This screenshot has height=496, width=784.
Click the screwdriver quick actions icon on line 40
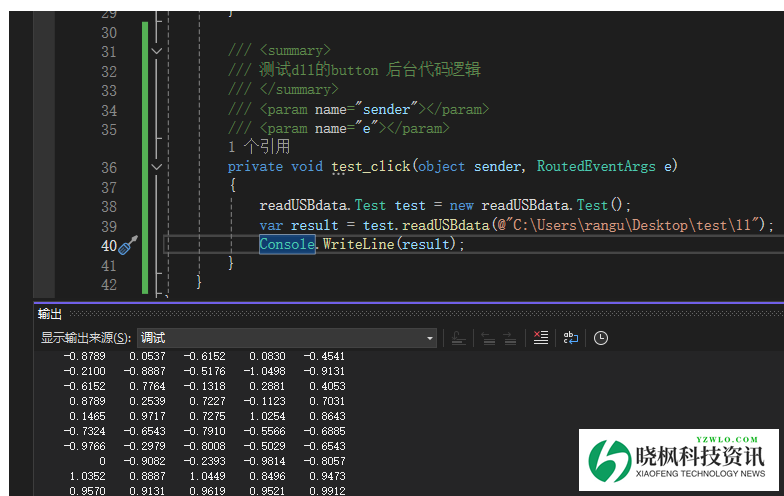(x=128, y=245)
